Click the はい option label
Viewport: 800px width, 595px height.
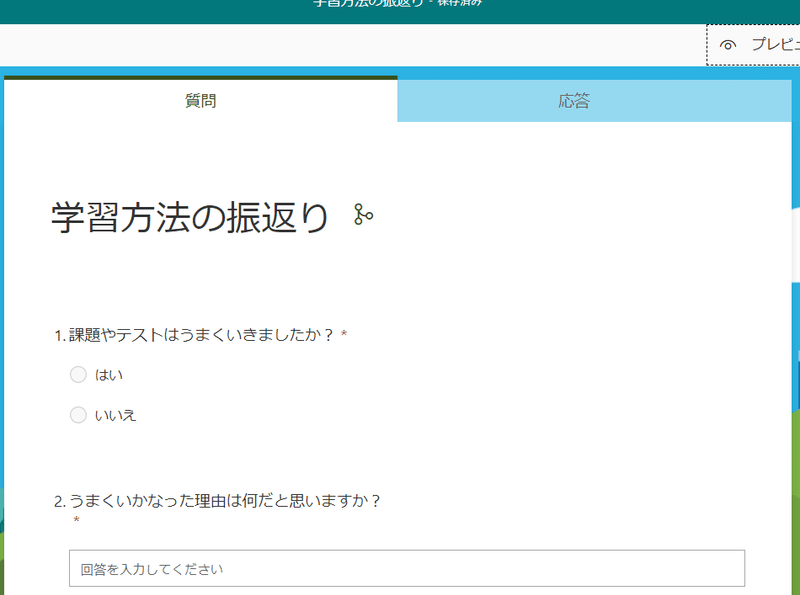click(x=109, y=375)
